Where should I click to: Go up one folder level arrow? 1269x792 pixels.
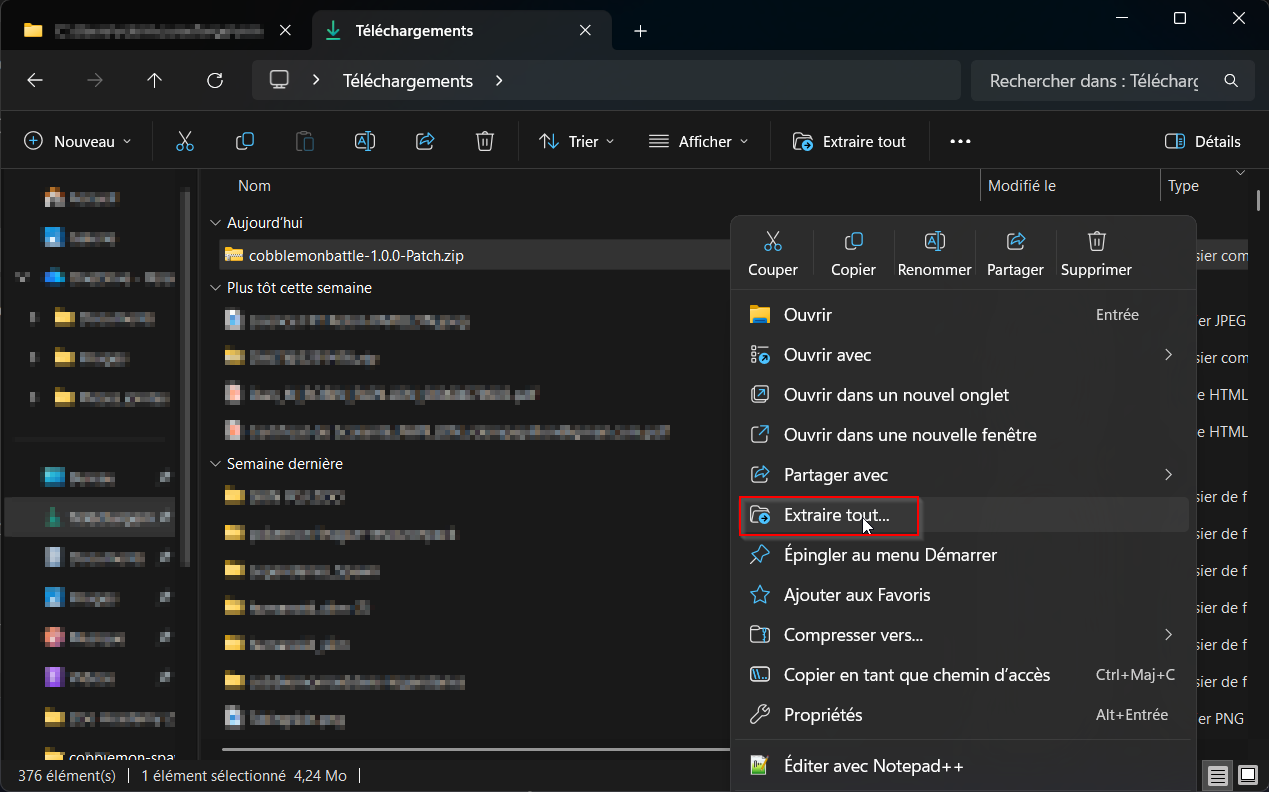tap(154, 81)
